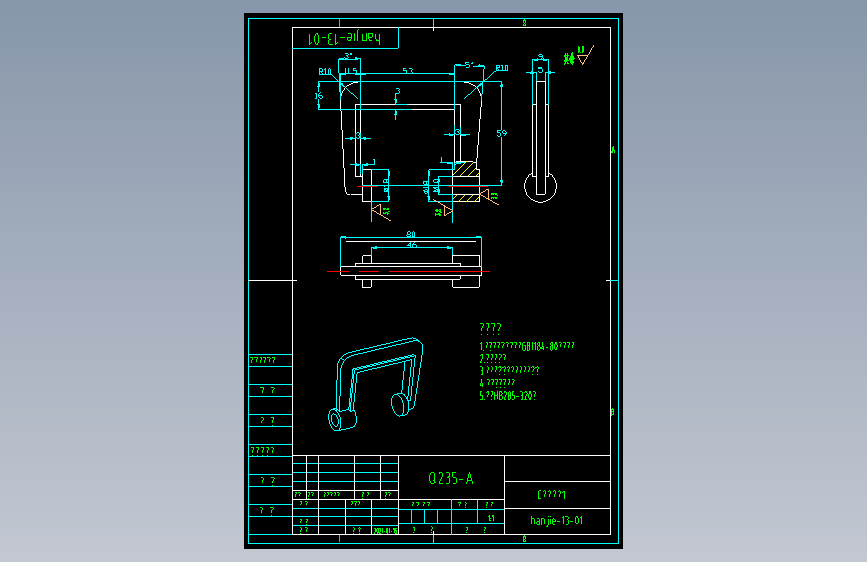Click the note line containing HB285-320
Image resolution: width=867 pixels, height=562 pixels.
[x=508, y=396]
